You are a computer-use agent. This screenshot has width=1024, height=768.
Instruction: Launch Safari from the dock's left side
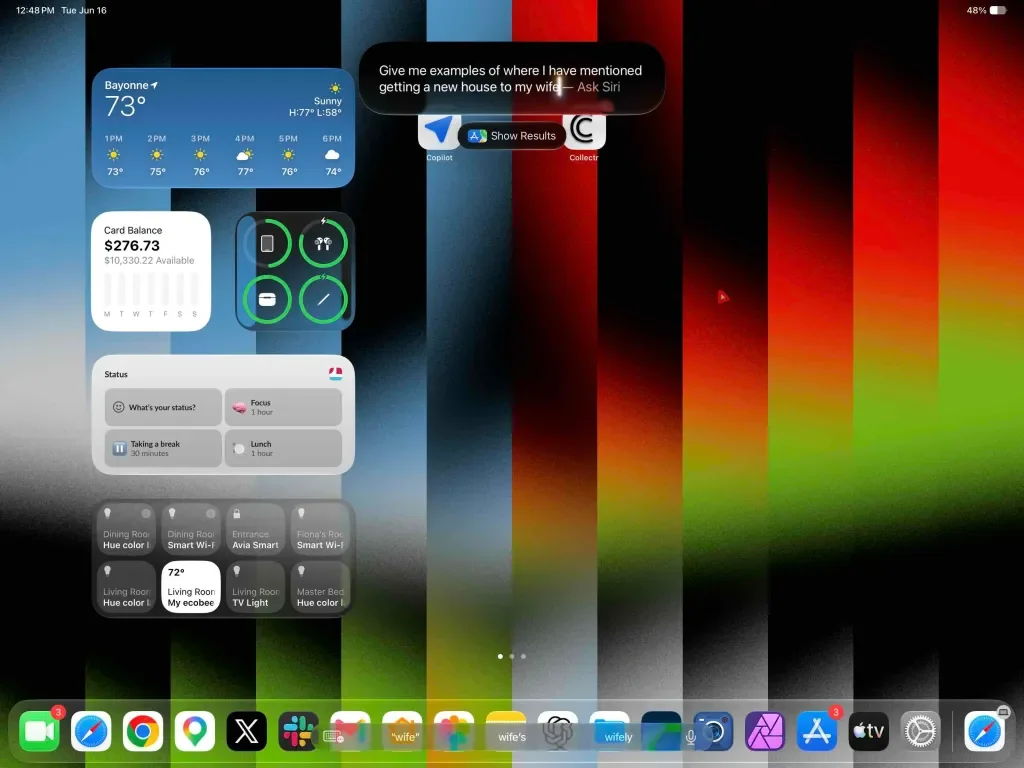coord(91,731)
